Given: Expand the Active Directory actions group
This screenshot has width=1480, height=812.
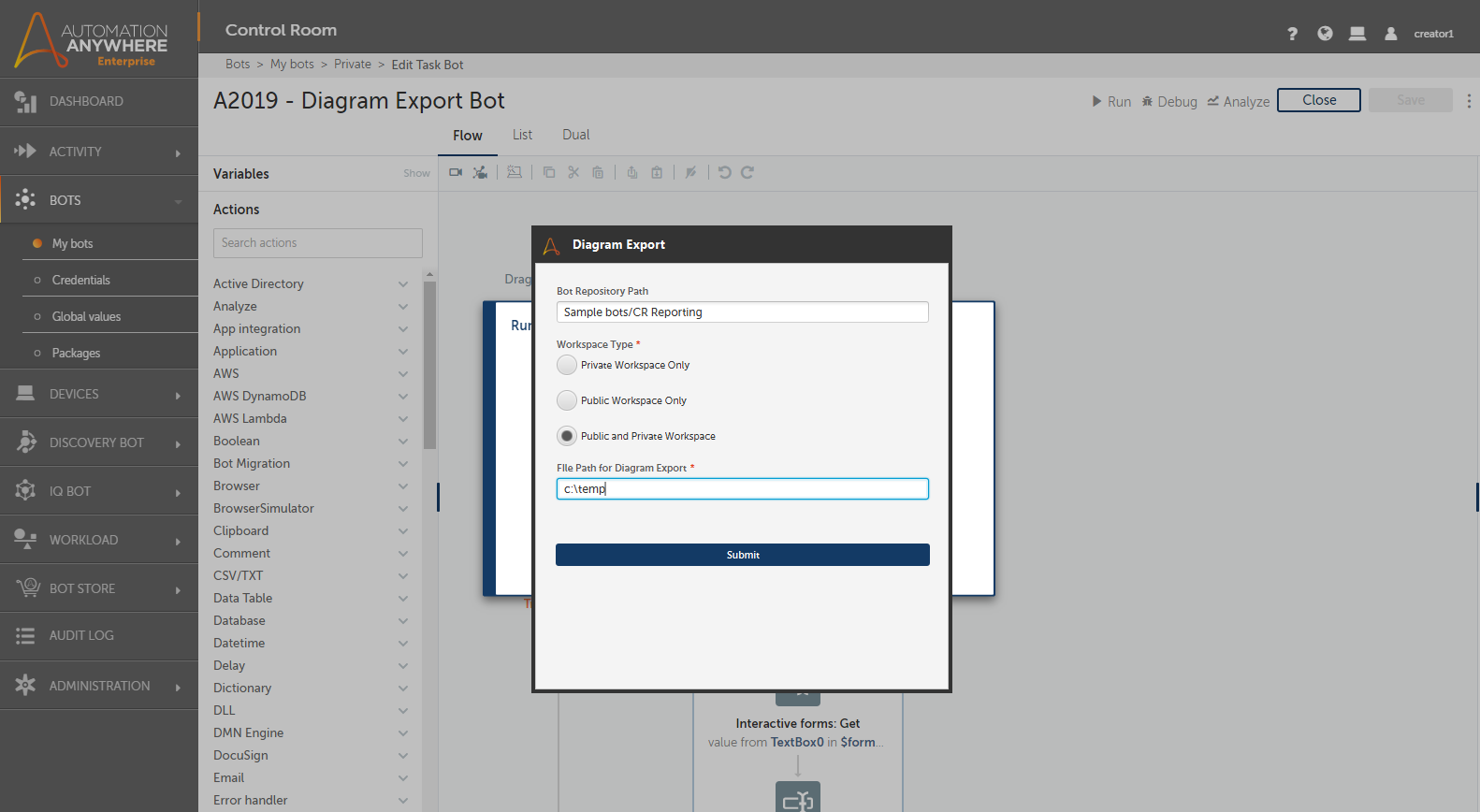Looking at the screenshot, I should 403,283.
